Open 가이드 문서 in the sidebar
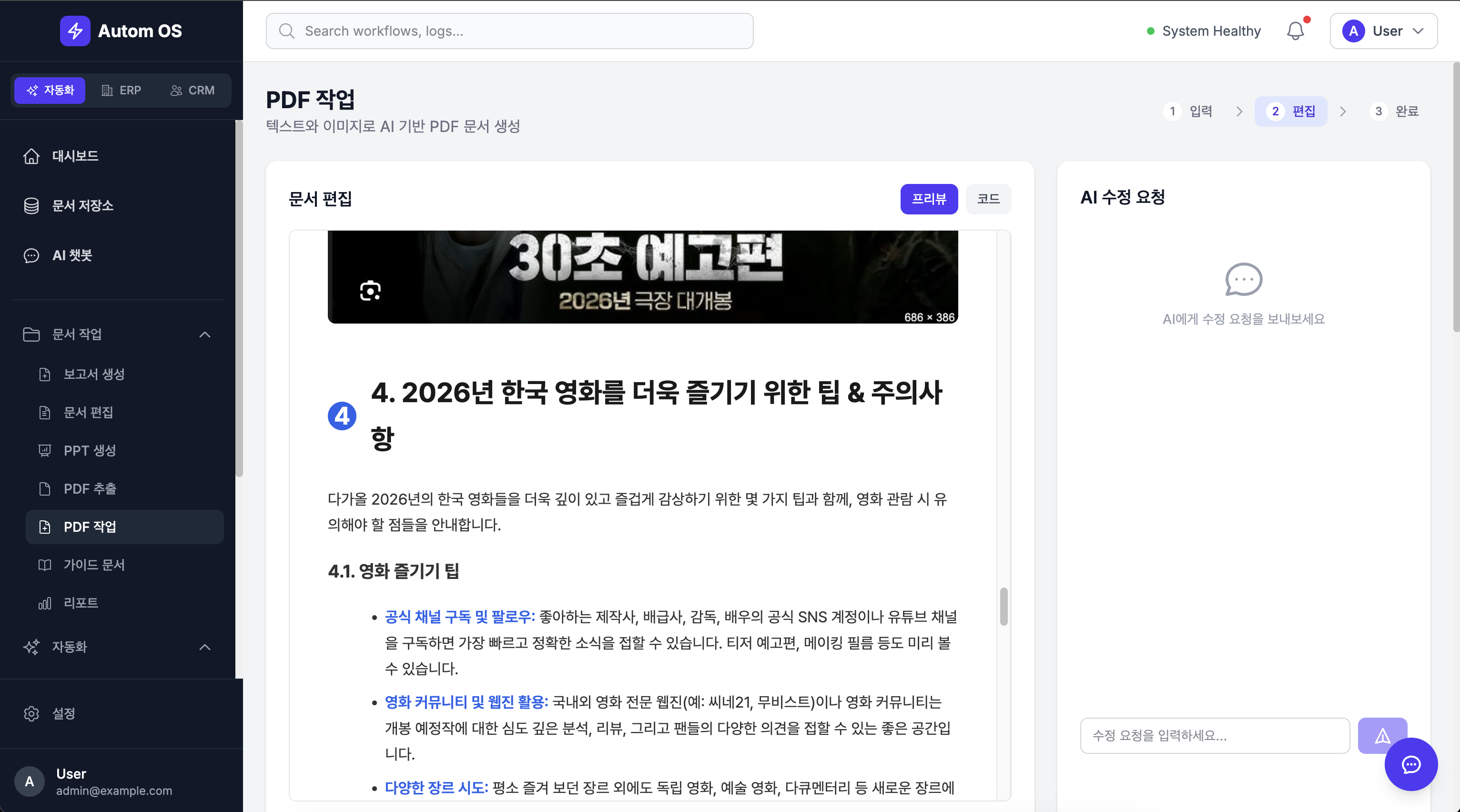Screen dimensions: 1460x812 click(94, 564)
